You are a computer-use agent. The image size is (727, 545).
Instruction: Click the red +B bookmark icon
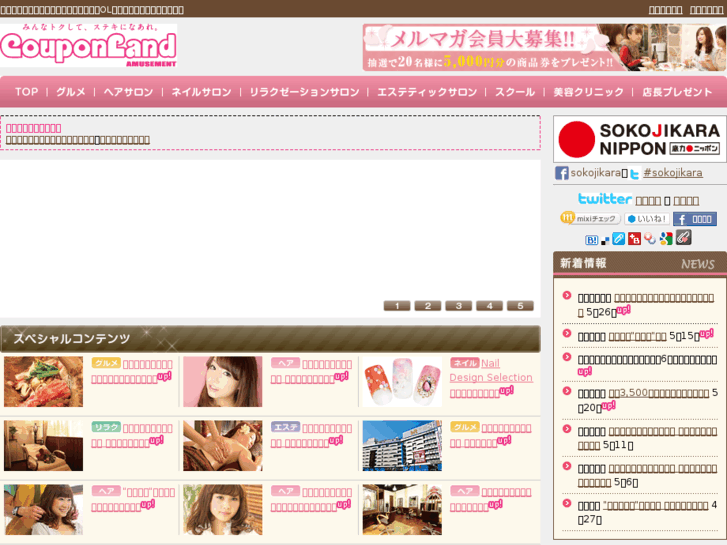634,238
